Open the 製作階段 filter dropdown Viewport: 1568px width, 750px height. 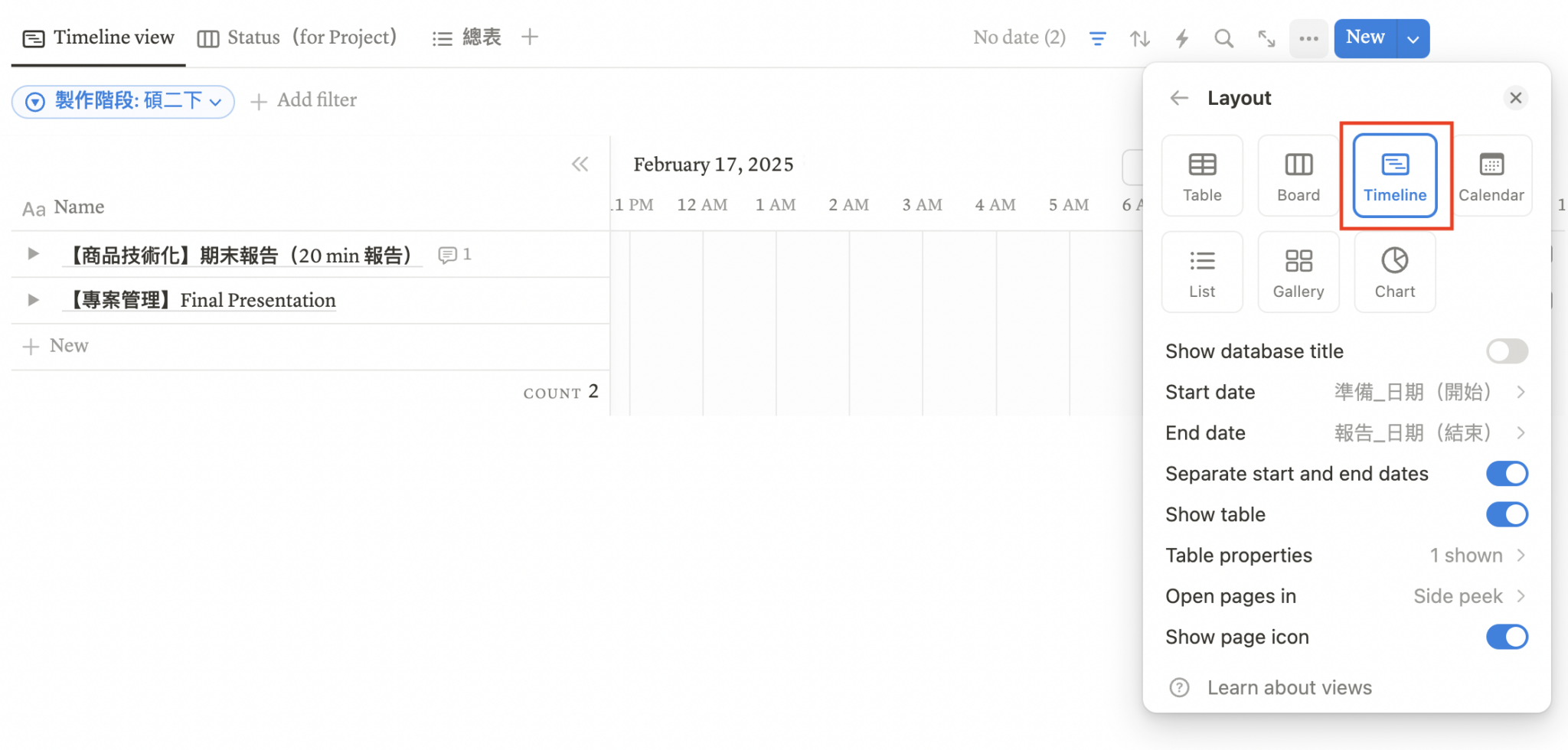pyautogui.click(x=122, y=100)
